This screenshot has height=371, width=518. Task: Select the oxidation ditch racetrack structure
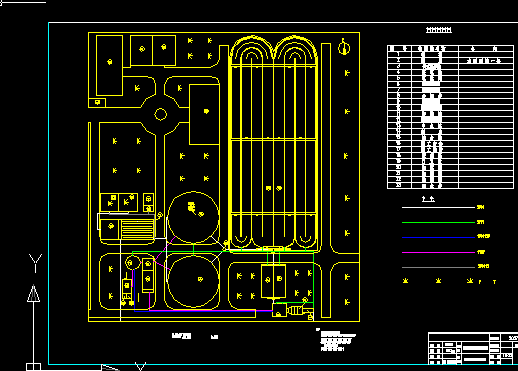273,143
